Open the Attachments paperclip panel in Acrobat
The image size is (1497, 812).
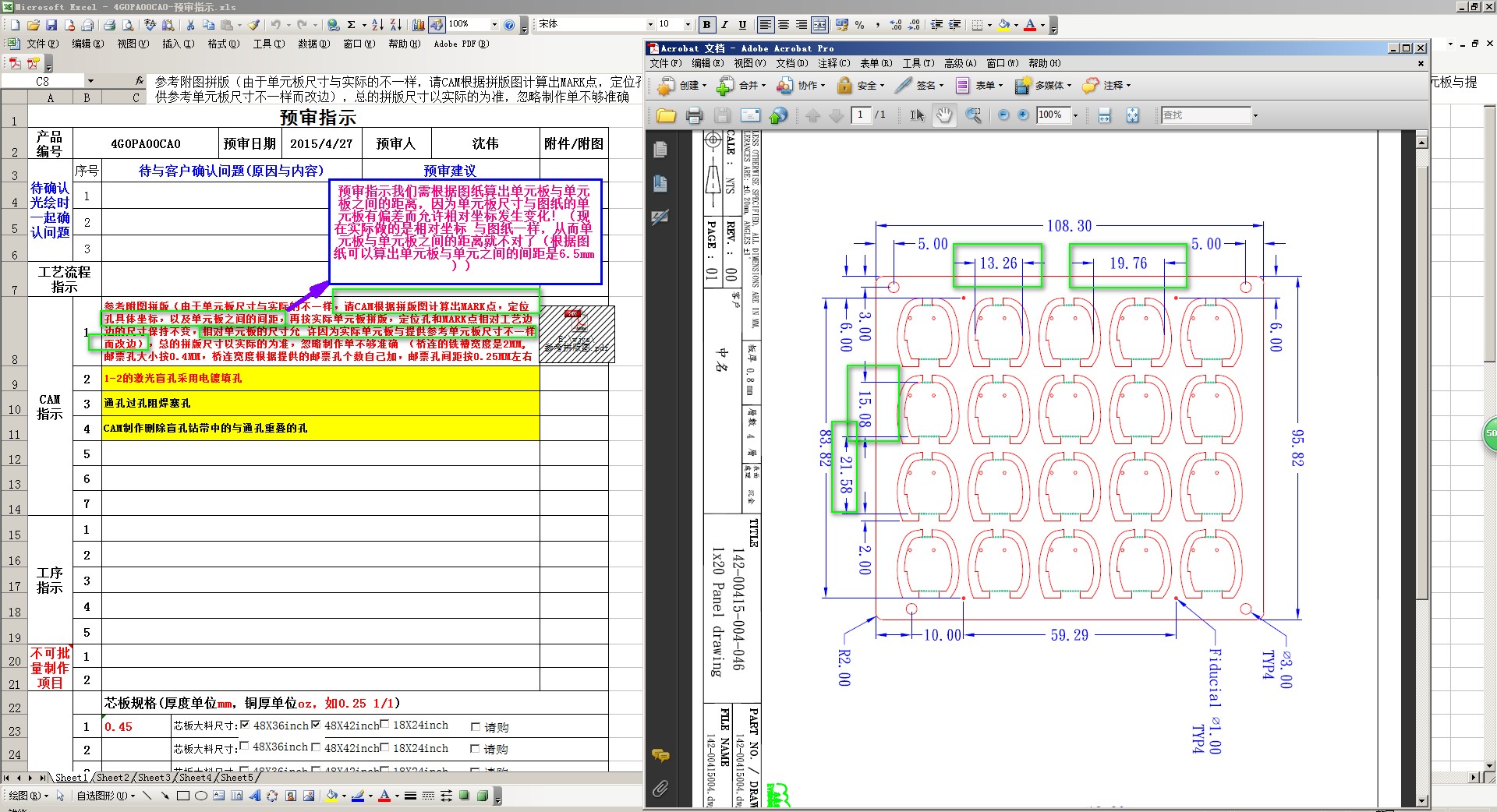(660, 789)
